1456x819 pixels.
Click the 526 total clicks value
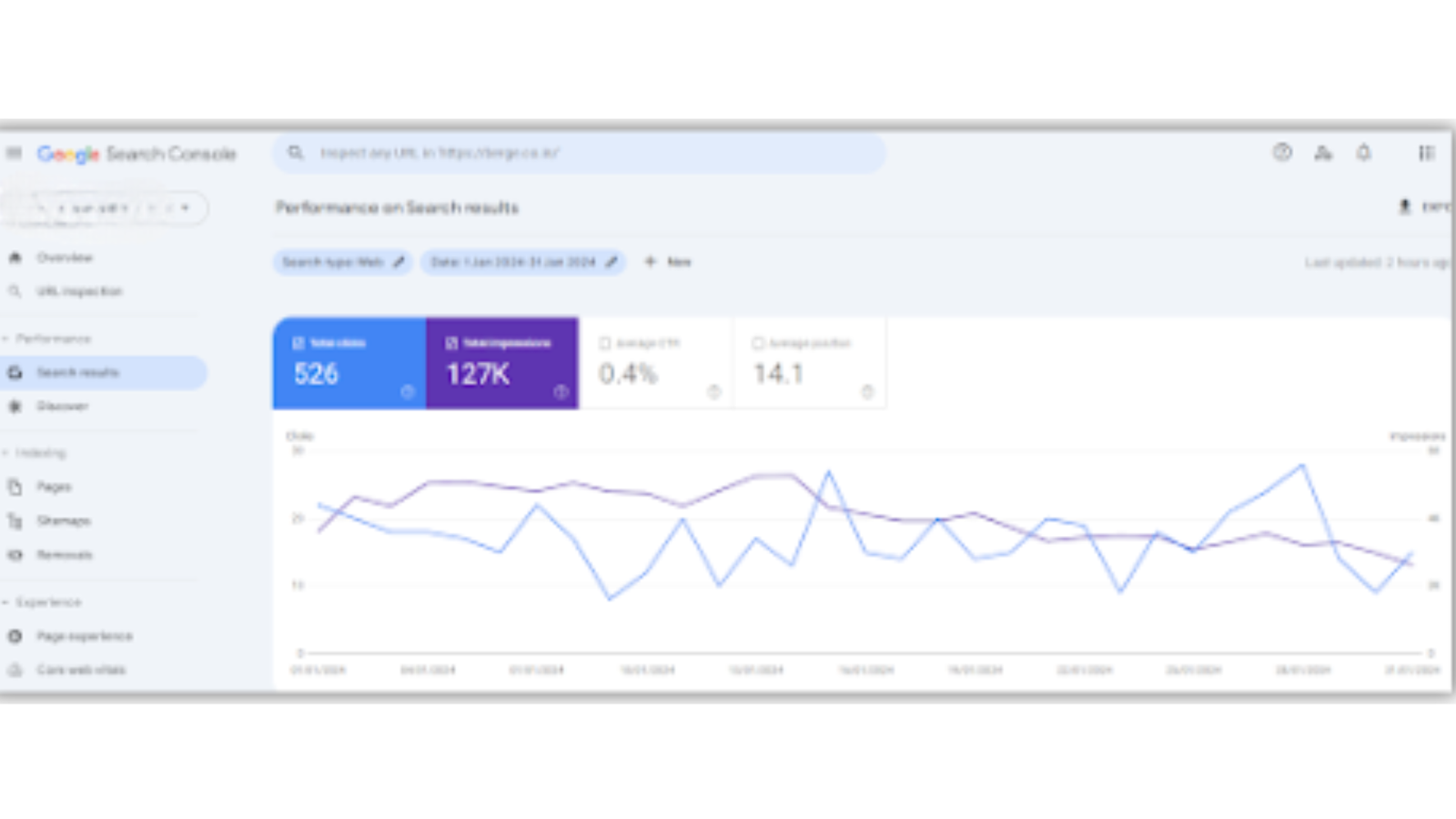(316, 373)
